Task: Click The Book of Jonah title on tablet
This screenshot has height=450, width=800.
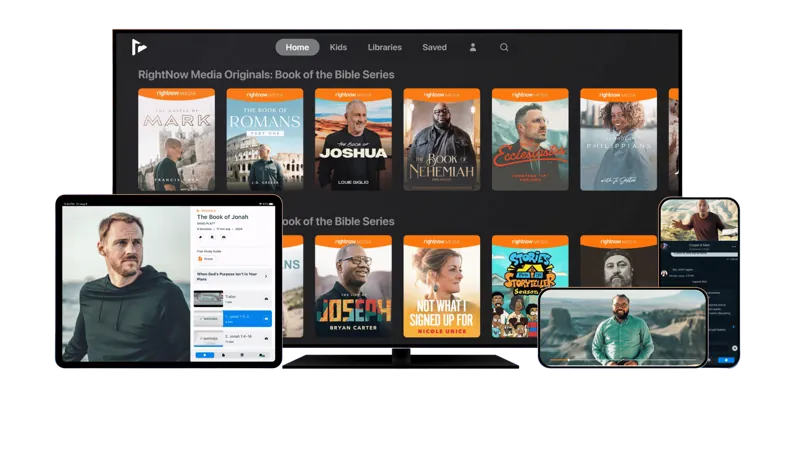Action: click(x=222, y=217)
